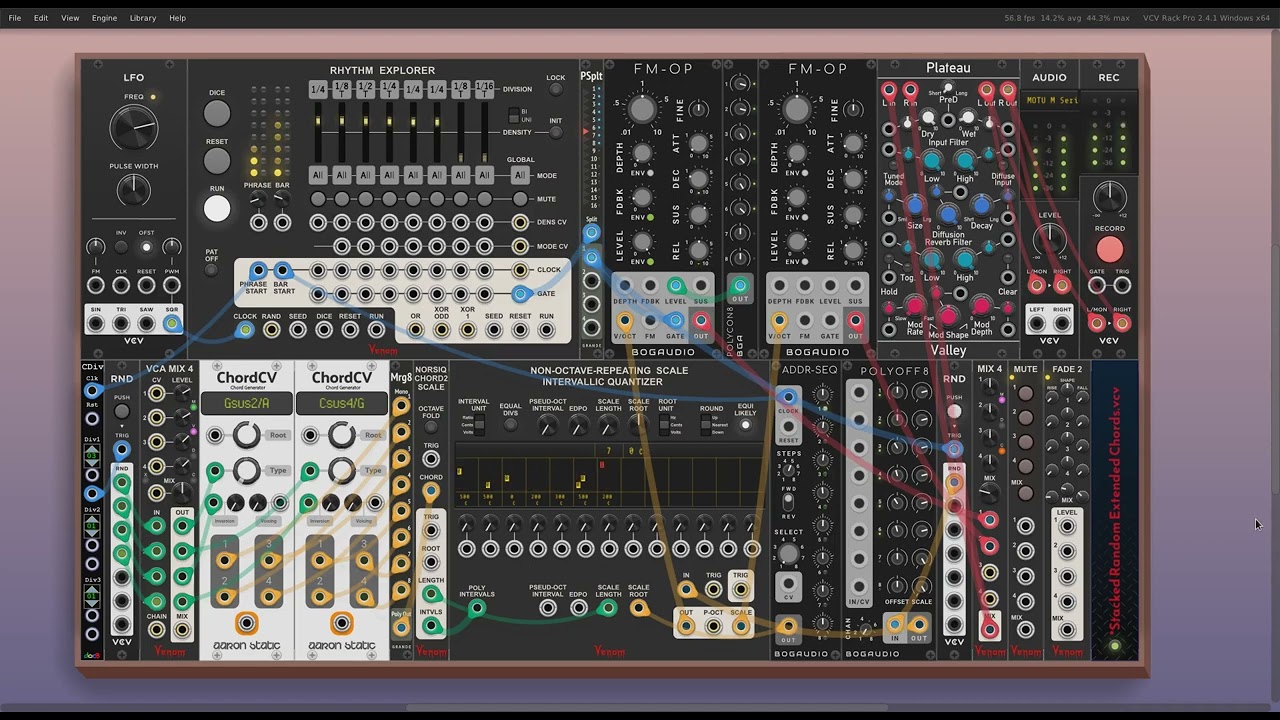Click Plateau R in jack
Screen dimensions: 1280x720
(910, 90)
